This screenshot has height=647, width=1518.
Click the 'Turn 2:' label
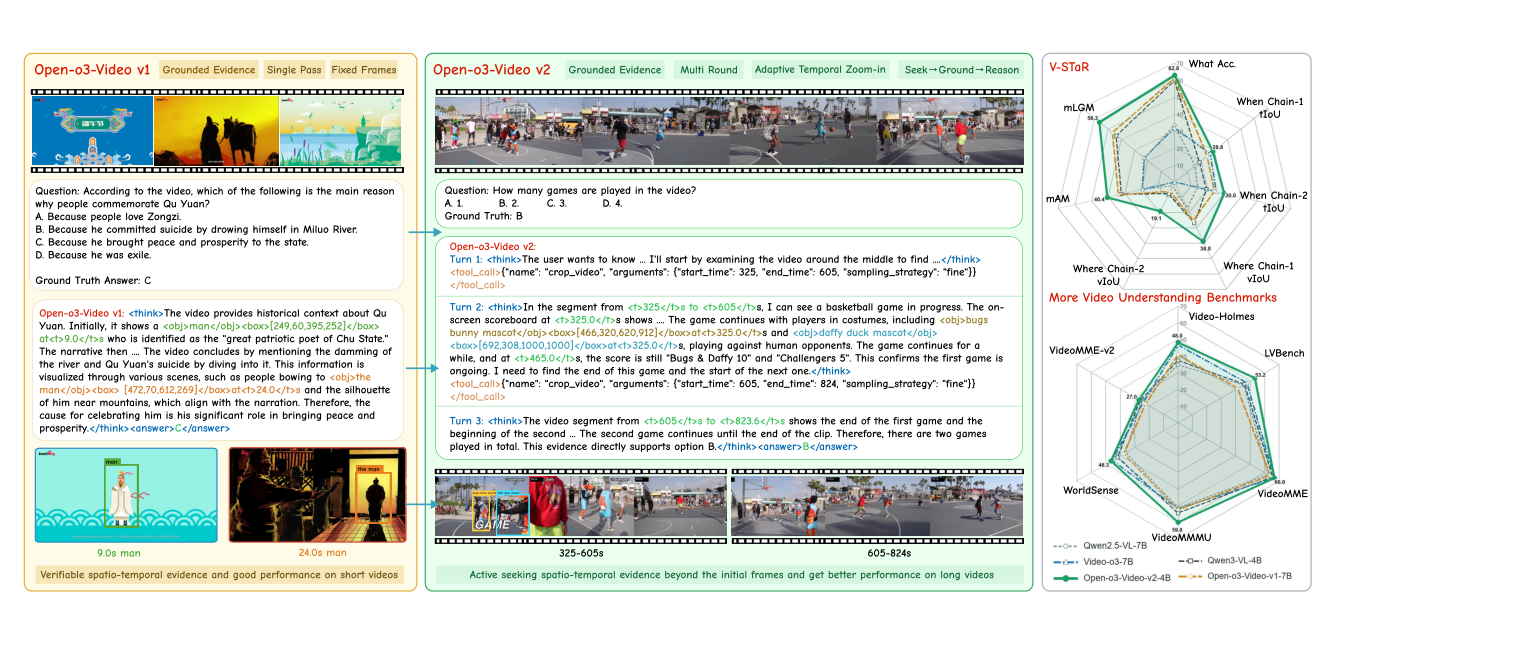coord(464,307)
